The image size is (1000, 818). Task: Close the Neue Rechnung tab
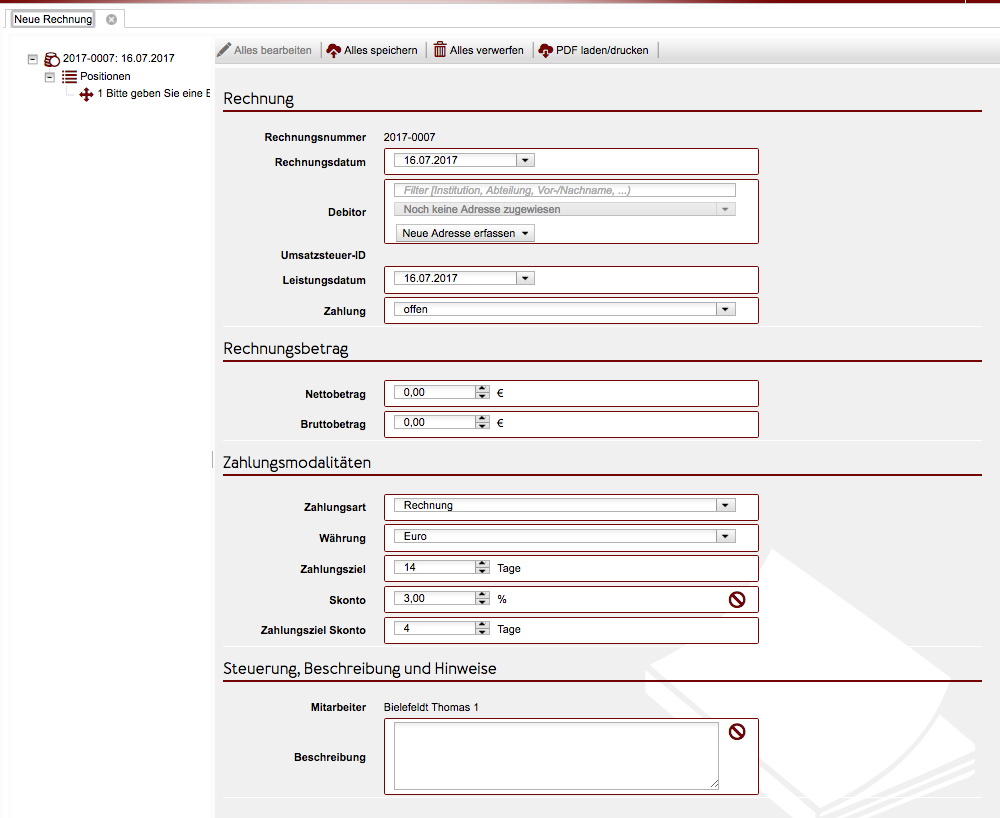(x=111, y=19)
